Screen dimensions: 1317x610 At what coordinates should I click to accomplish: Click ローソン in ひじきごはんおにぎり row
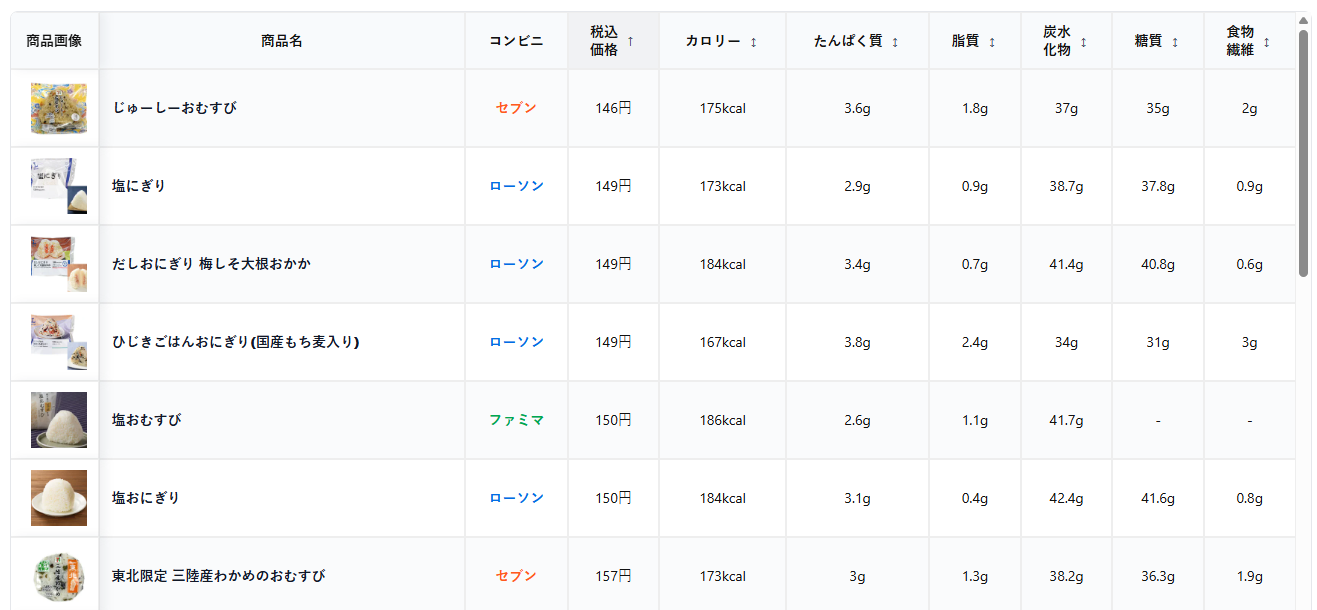[x=516, y=342]
